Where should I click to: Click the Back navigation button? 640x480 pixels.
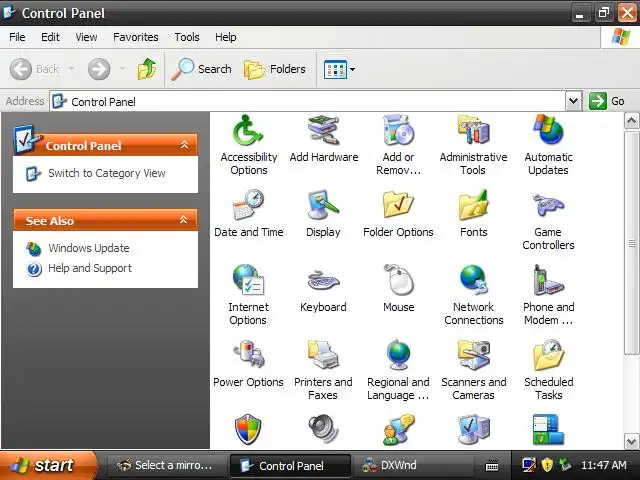tap(35, 69)
